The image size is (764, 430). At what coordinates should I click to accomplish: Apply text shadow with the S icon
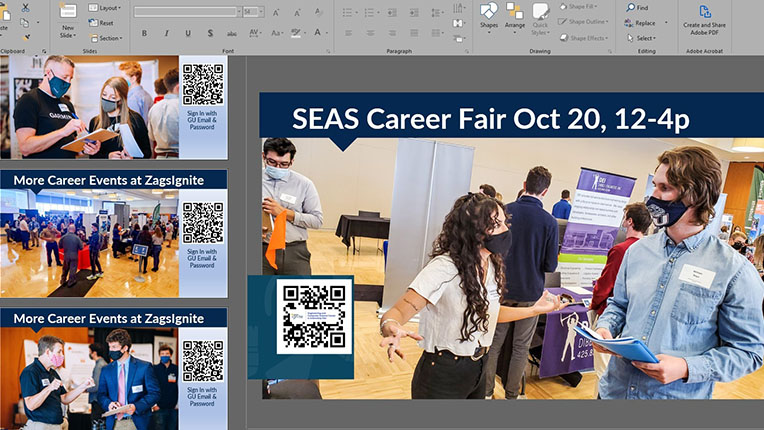pyautogui.click(x=210, y=33)
